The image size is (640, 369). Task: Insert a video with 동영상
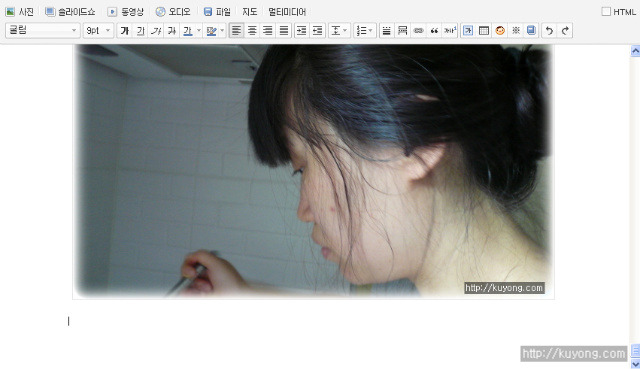pos(125,12)
